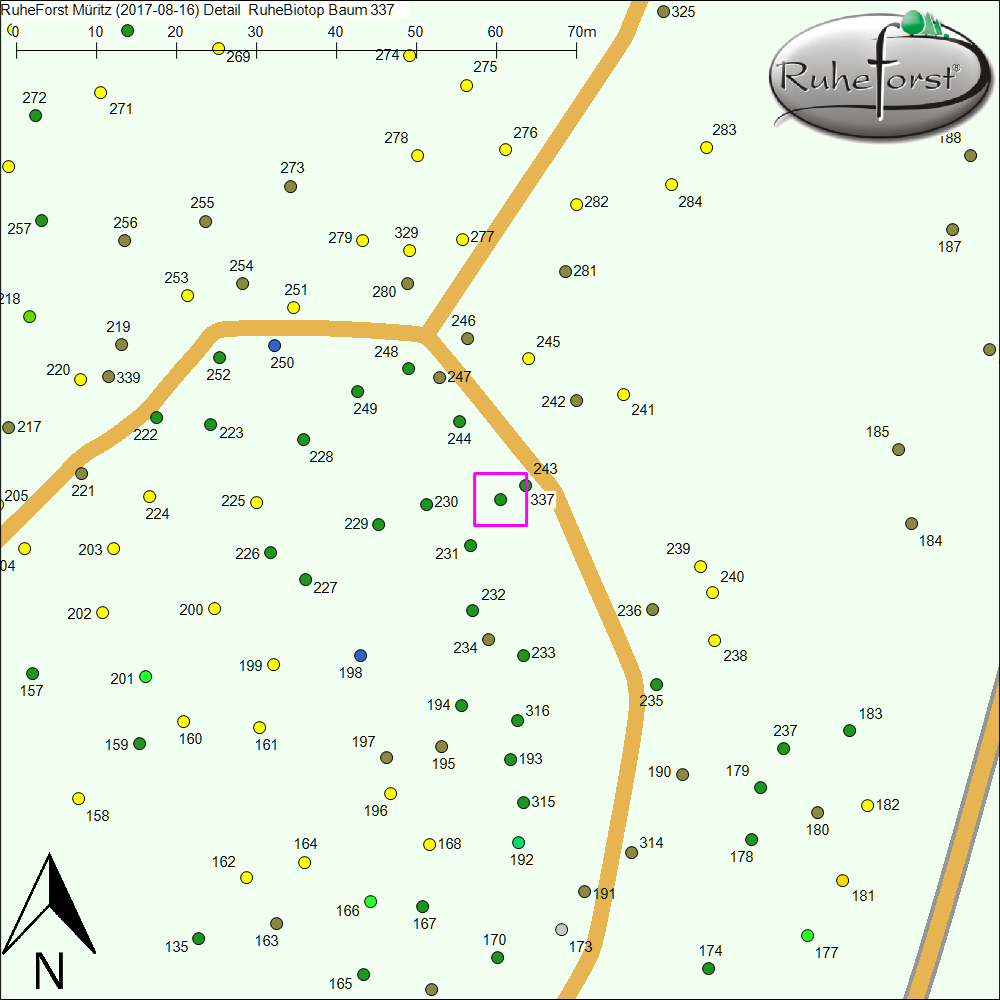The width and height of the screenshot is (1000, 1000).
Task: Select the teal-green tree marker 192
Action: 518,842
